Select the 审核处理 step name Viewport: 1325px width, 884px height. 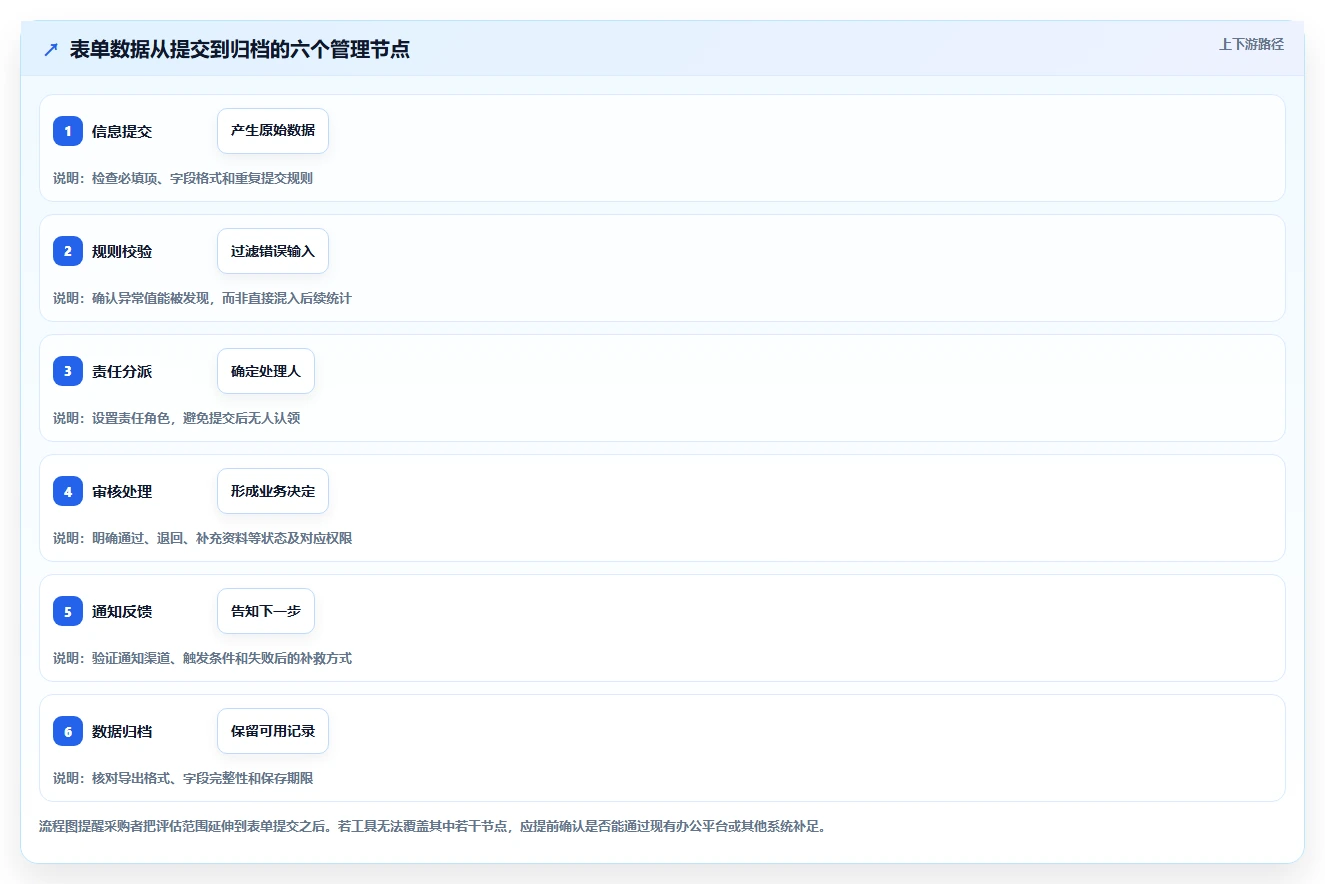tap(122, 491)
